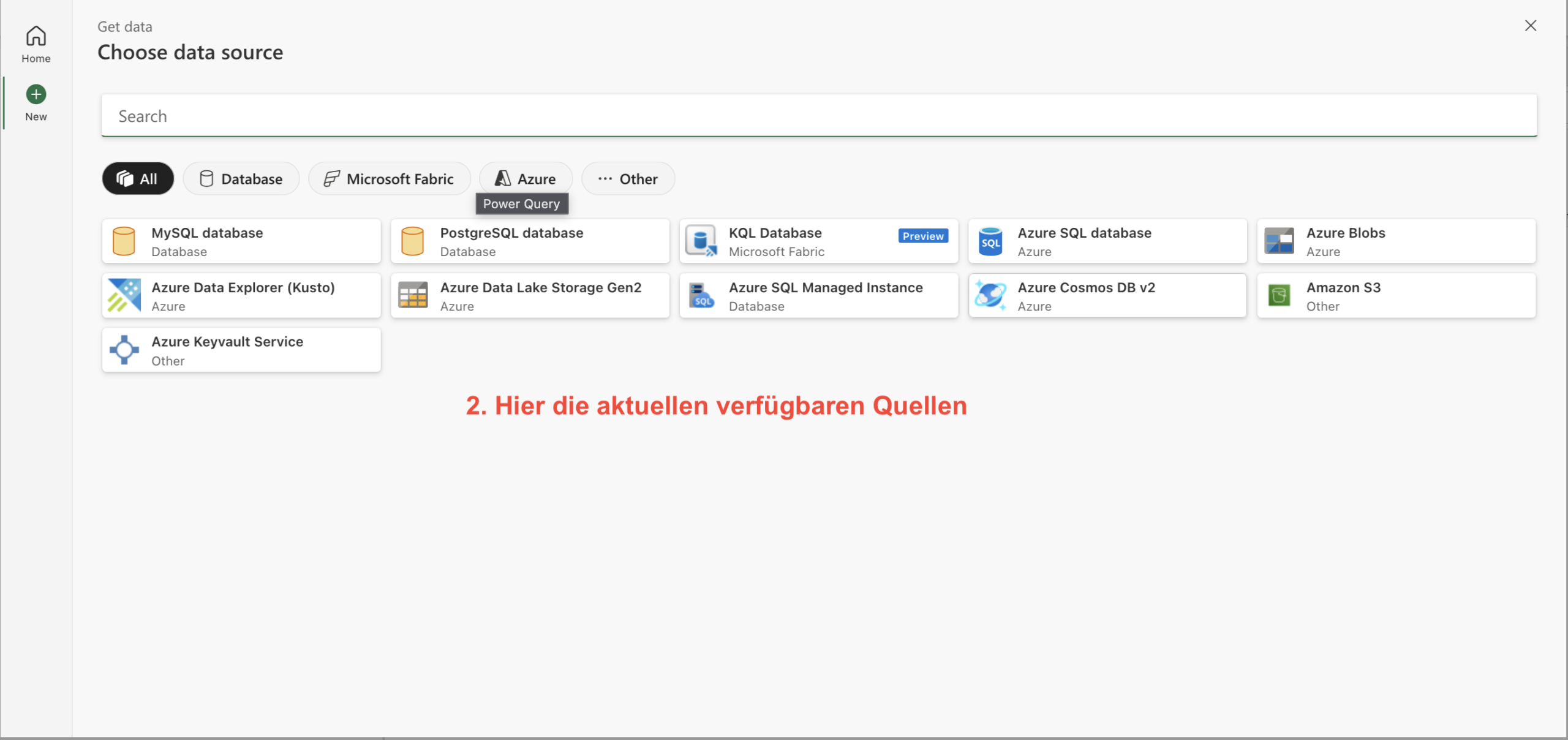The height and width of the screenshot is (740, 1568).
Task: Filter sources by Database tab
Action: point(241,179)
